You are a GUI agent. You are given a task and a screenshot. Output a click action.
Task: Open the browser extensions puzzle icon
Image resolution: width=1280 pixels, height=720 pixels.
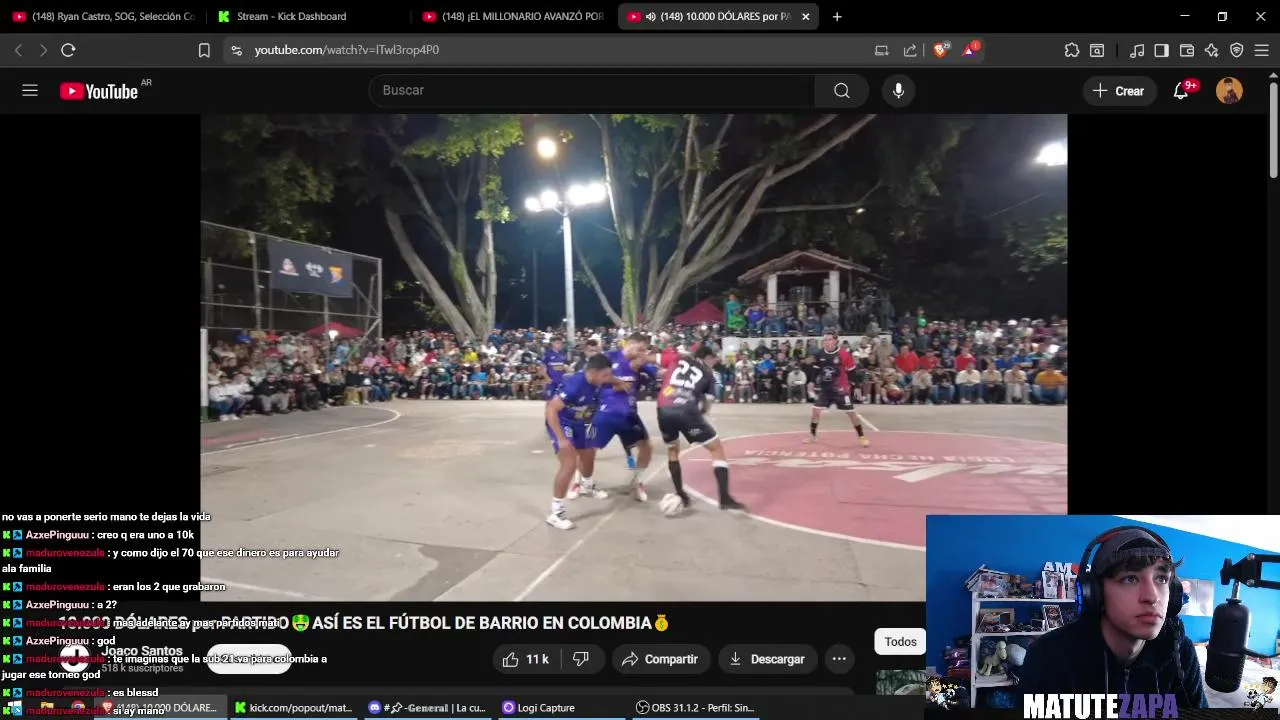pyautogui.click(x=1072, y=50)
